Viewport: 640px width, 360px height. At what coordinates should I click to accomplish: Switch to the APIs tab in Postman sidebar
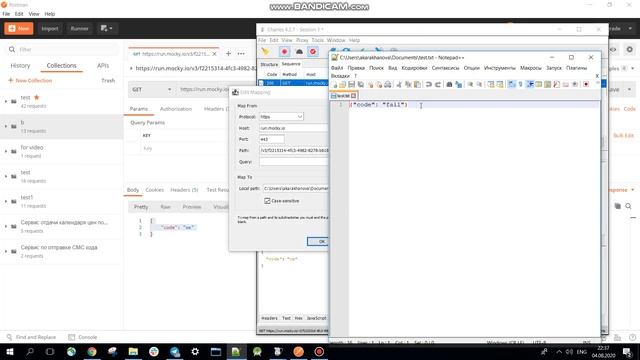click(103, 65)
